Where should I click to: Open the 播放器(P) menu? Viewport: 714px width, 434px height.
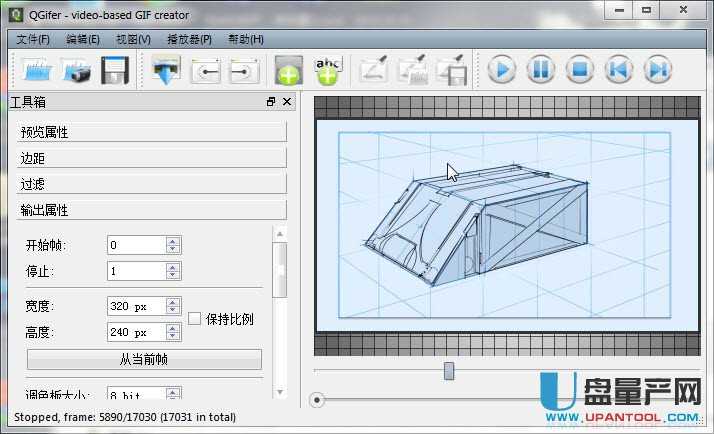click(189, 39)
